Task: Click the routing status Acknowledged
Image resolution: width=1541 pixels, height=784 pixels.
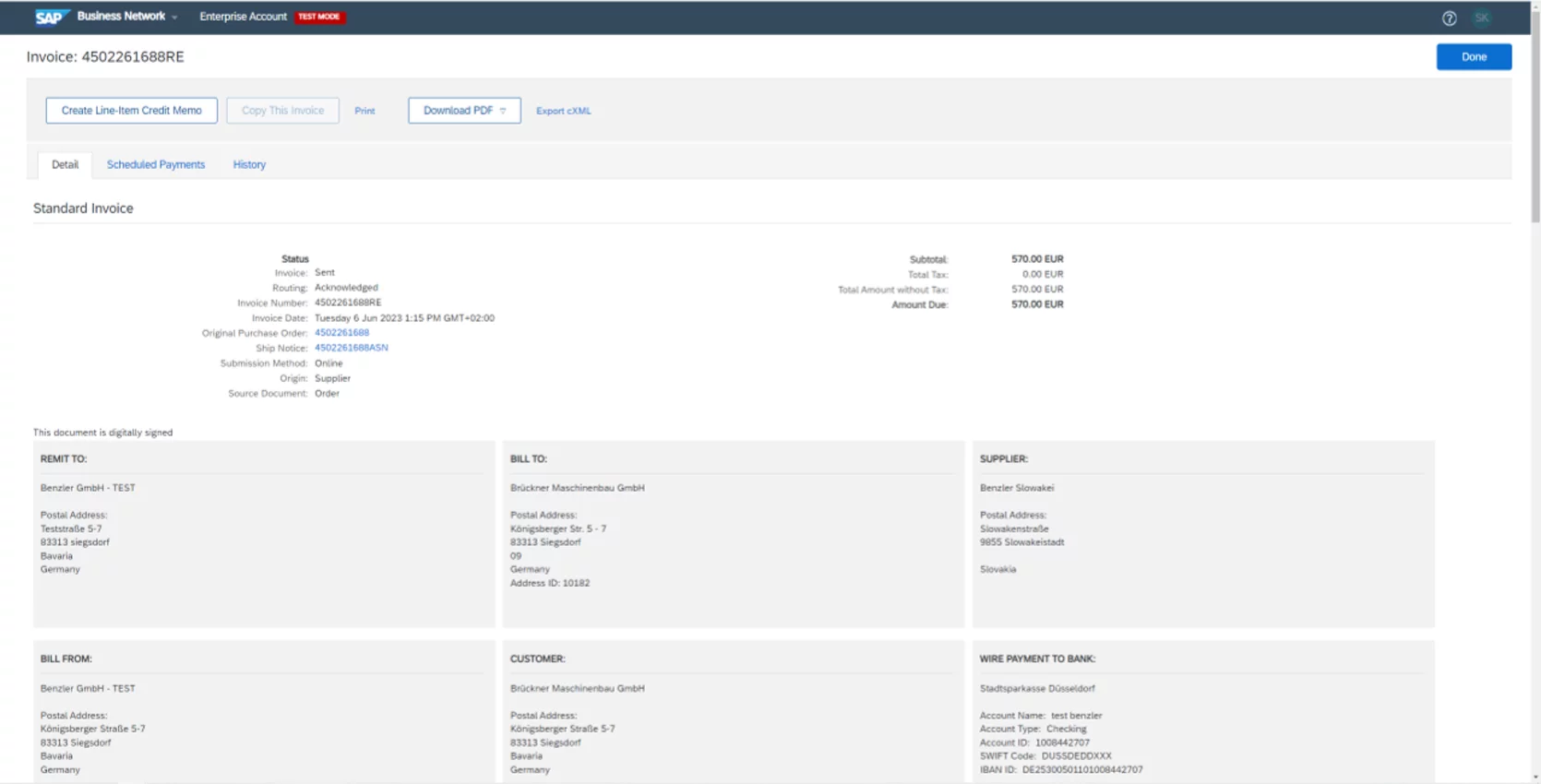Action: tap(346, 288)
